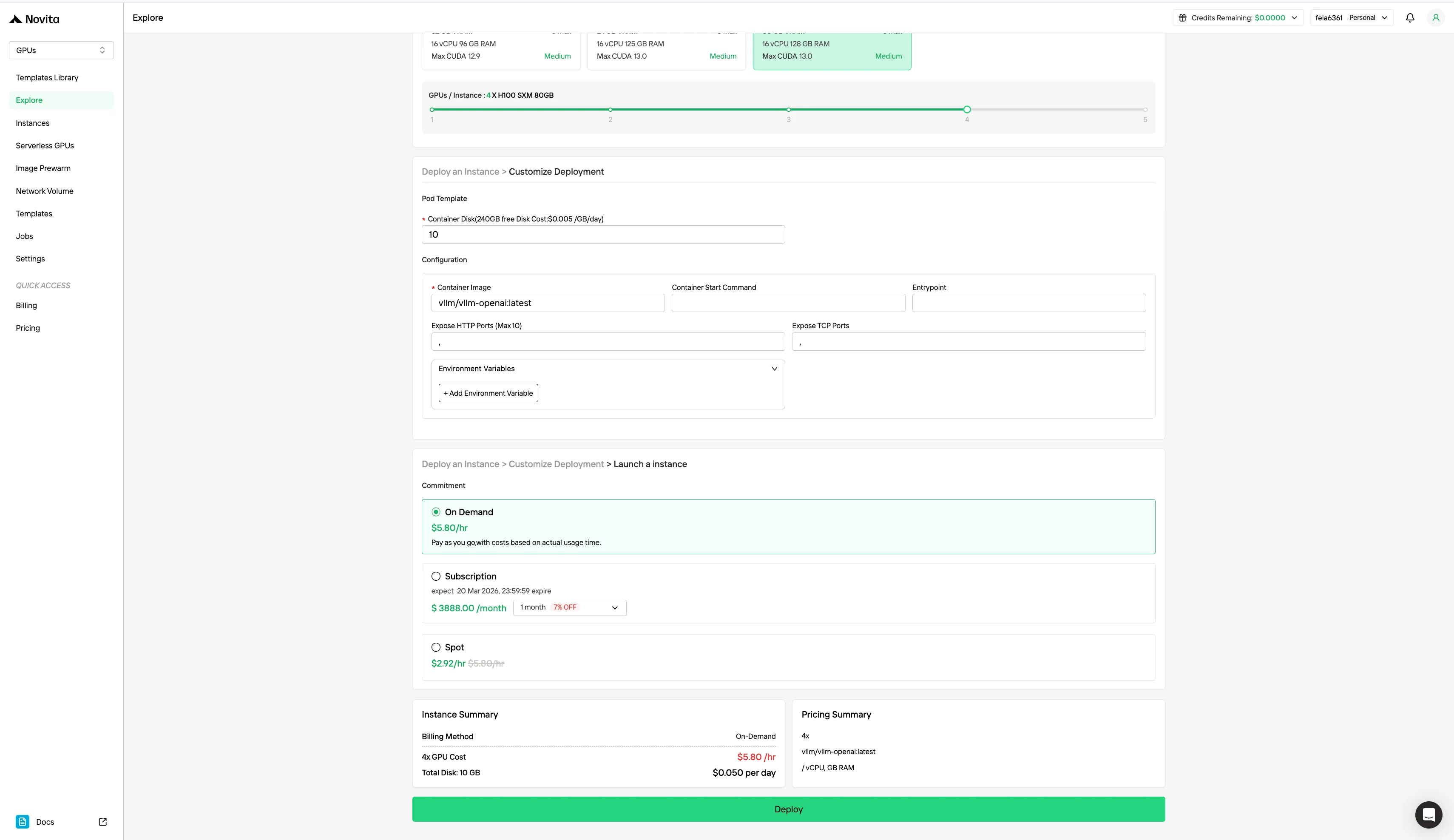Open the 1 month subscription term dropdown

(570, 607)
